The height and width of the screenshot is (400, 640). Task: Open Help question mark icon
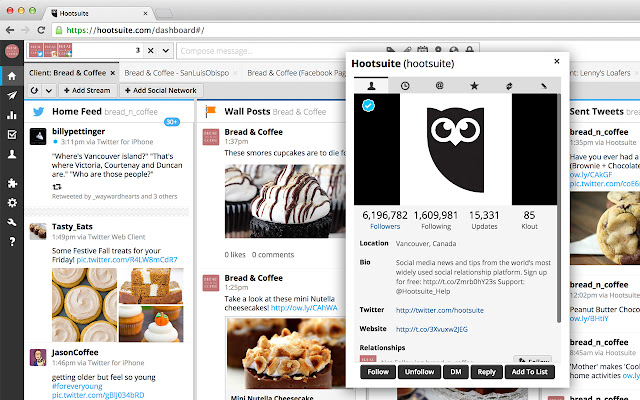(x=12, y=241)
